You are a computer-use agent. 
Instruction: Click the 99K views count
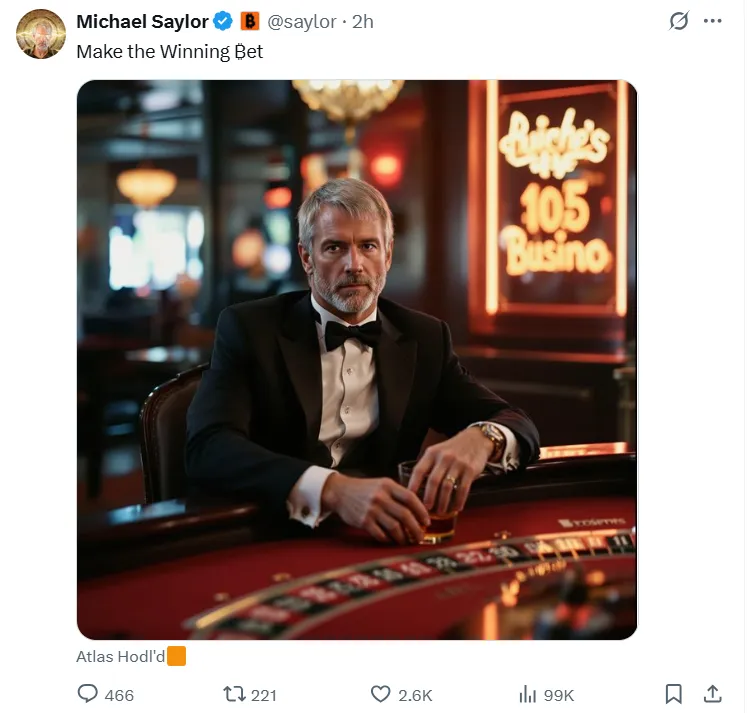pyautogui.click(x=559, y=695)
